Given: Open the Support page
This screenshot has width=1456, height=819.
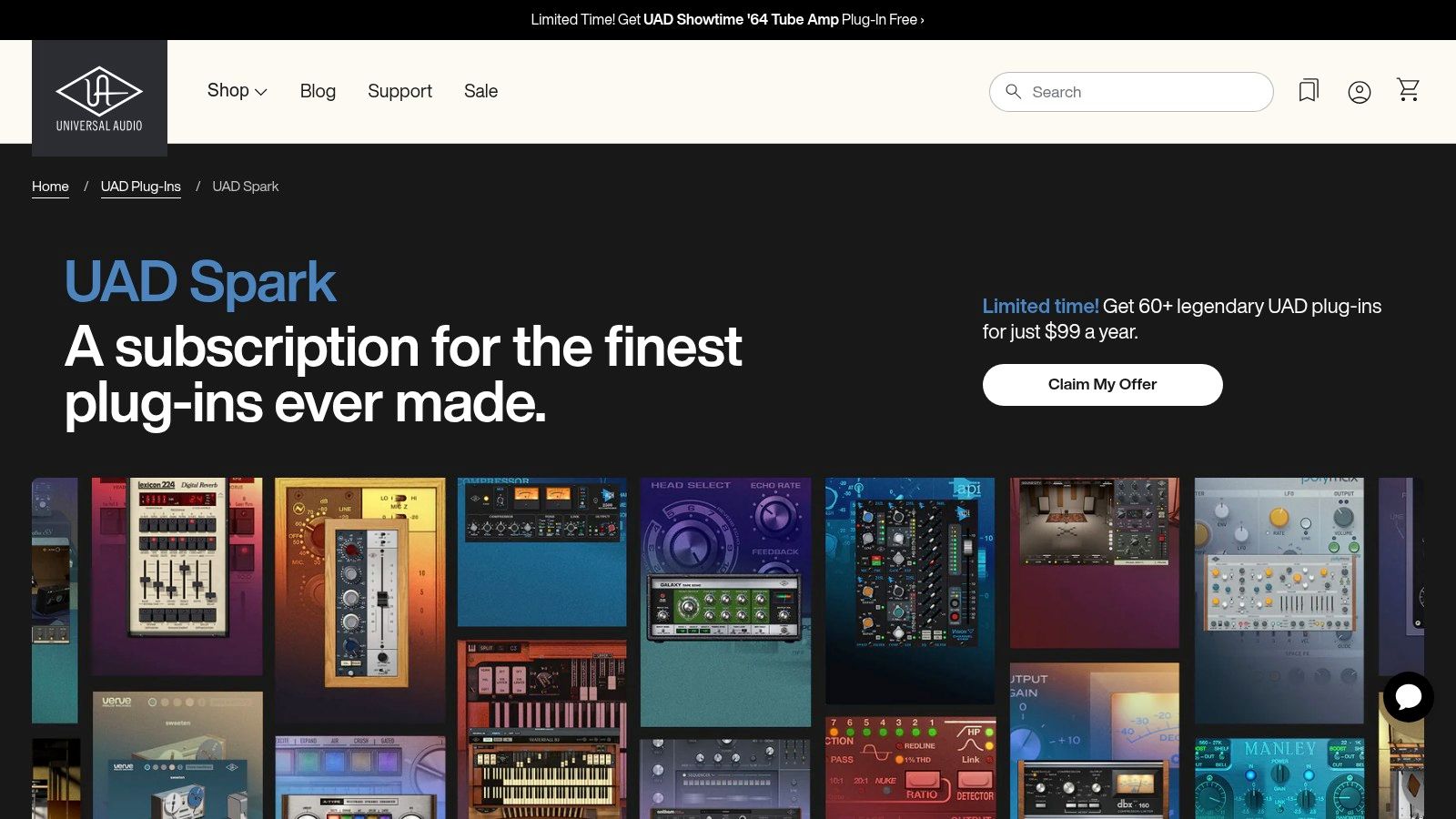Looking at the screenshot, I should pyautogui.click(x=399, y=91).
